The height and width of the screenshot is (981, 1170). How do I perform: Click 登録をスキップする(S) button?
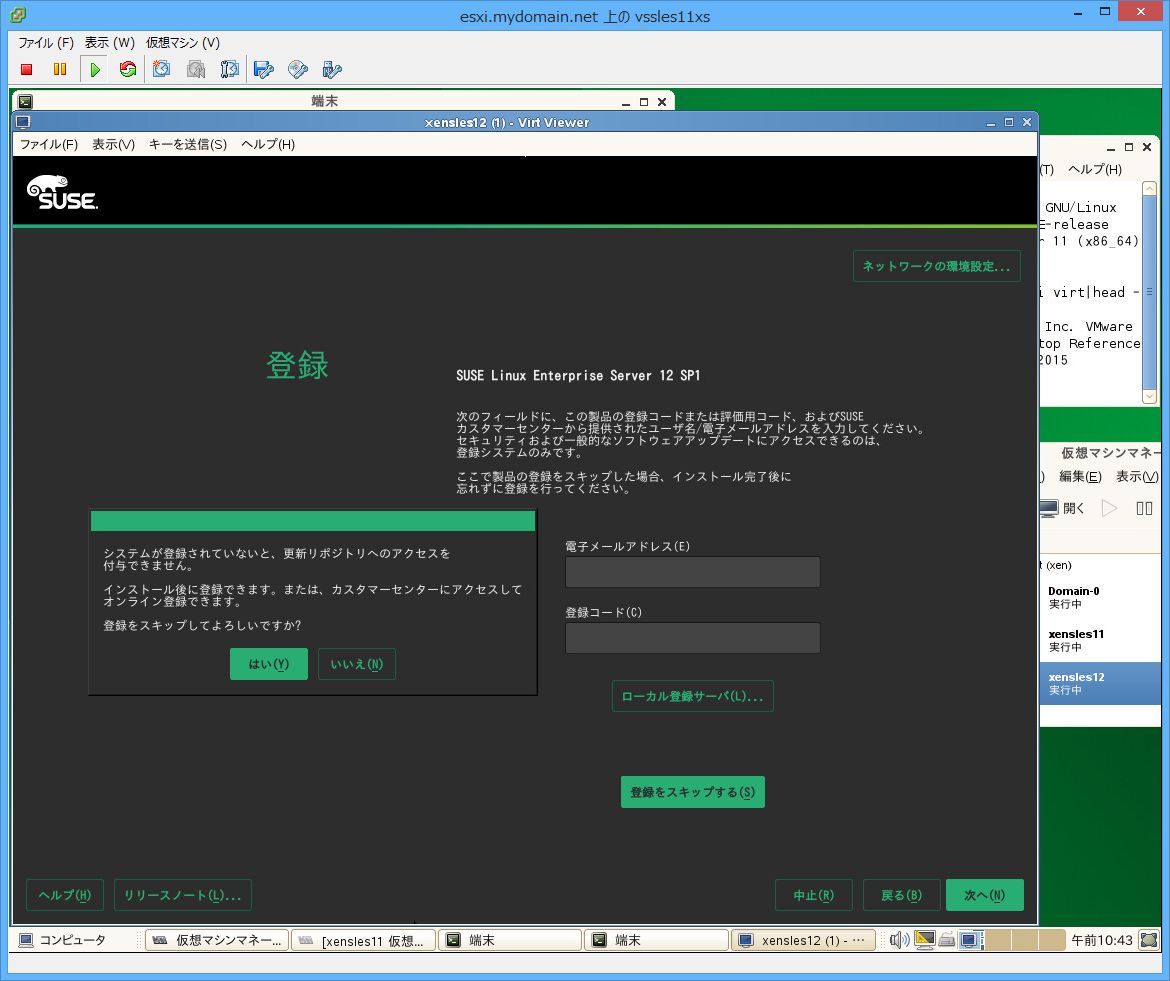[x=692, y=792]
